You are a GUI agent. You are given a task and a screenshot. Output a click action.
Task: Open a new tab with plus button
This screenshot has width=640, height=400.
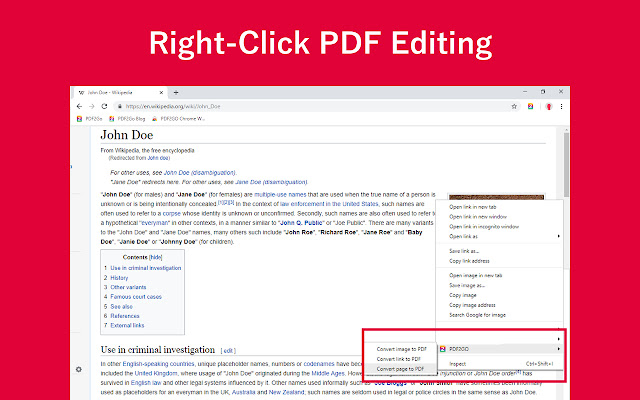[176, 93]
